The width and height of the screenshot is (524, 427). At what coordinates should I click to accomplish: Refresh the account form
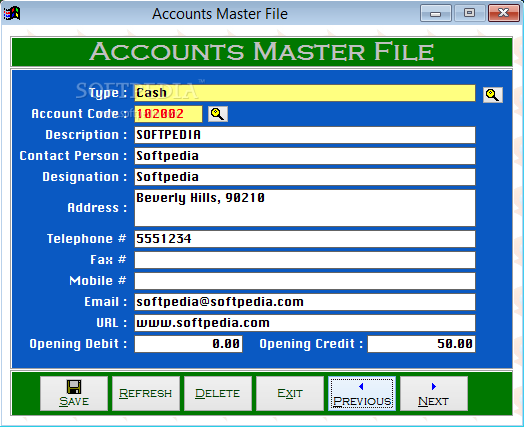(146, 393)
